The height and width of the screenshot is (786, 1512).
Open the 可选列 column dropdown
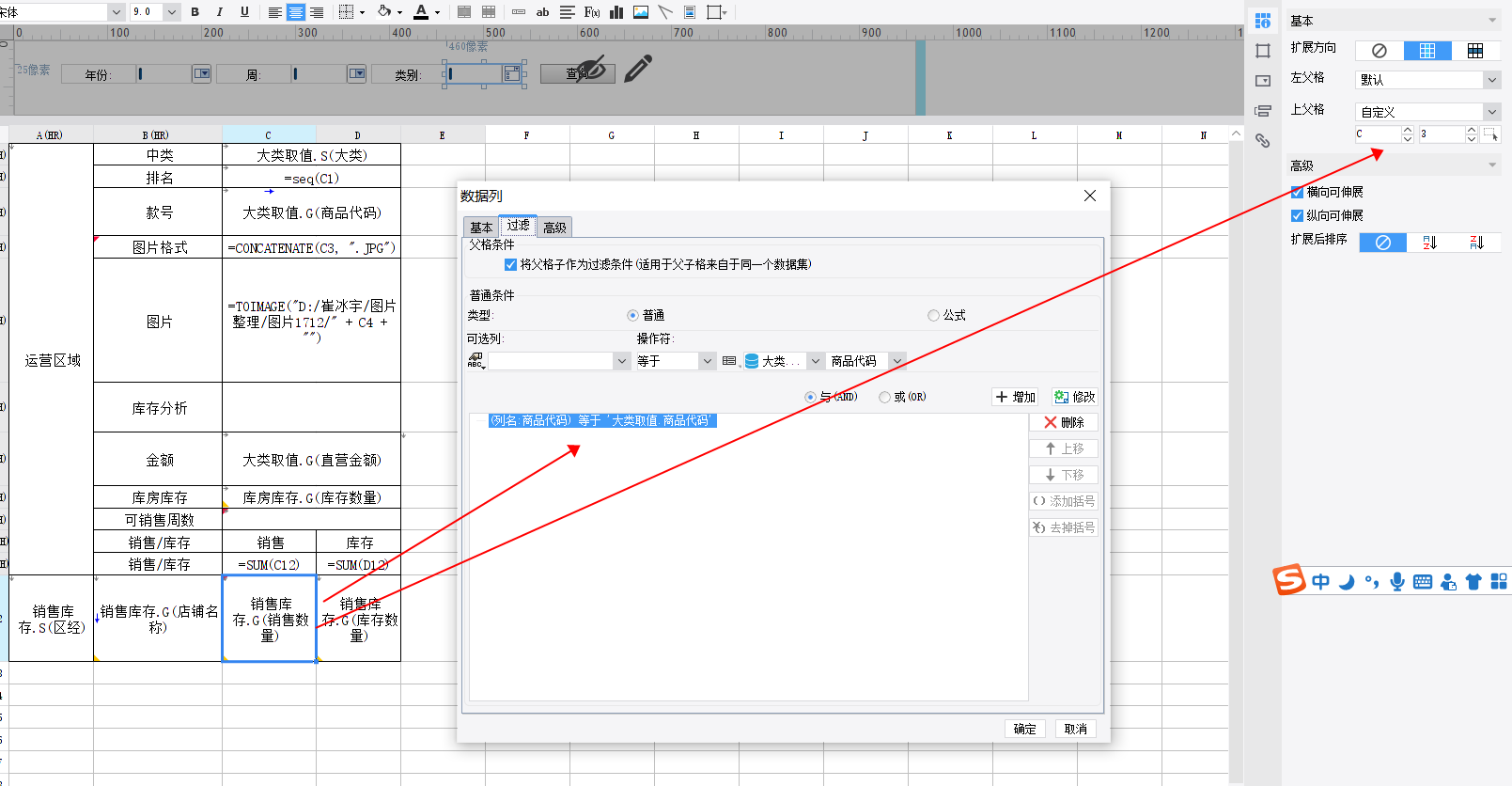tap(621, 361)
